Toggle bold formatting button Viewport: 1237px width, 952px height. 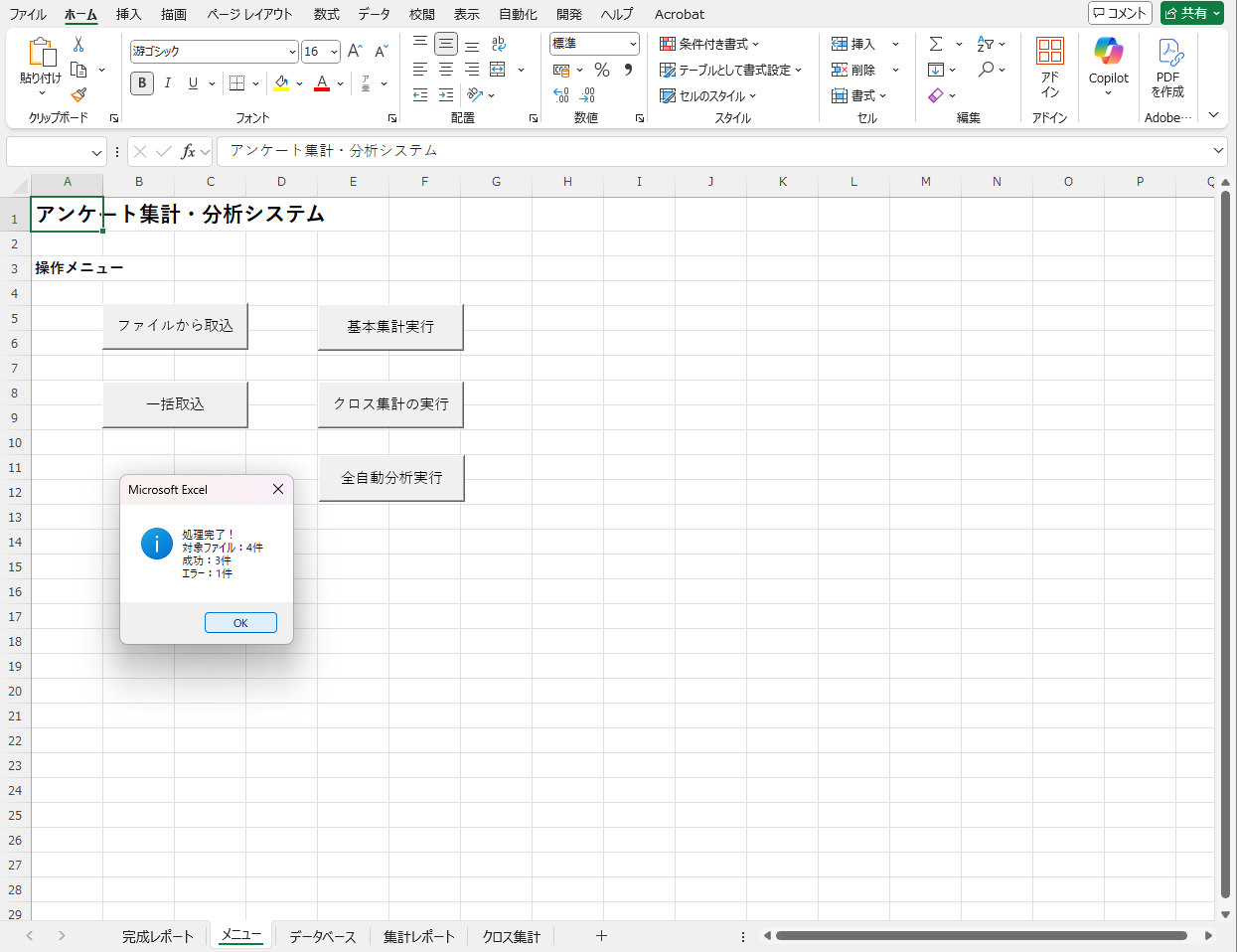[x=142, y=83]
